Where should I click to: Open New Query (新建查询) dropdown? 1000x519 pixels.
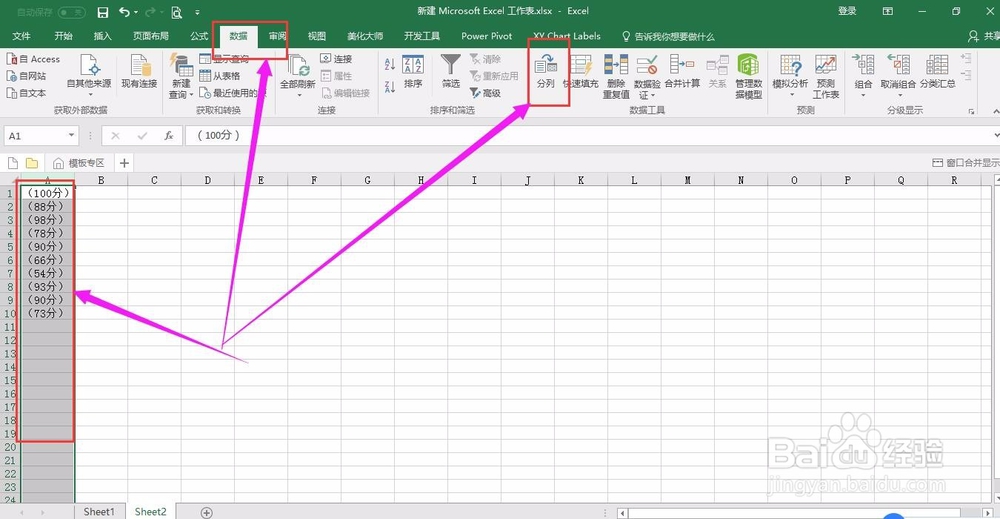[181, 77]
